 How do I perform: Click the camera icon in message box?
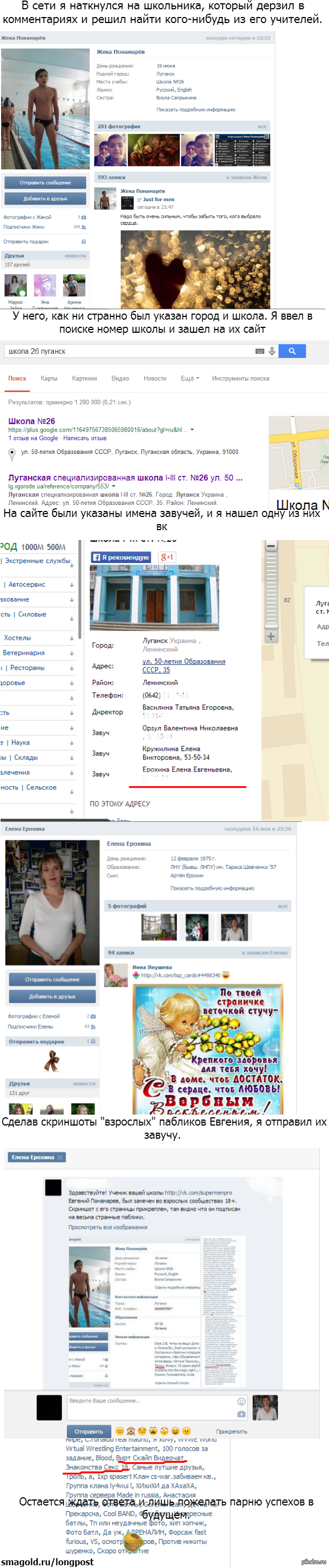241,1414
